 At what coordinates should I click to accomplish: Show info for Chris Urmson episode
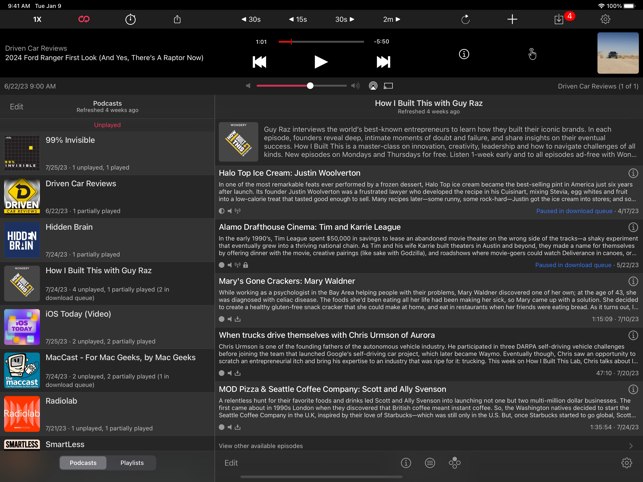click(633, 335)
